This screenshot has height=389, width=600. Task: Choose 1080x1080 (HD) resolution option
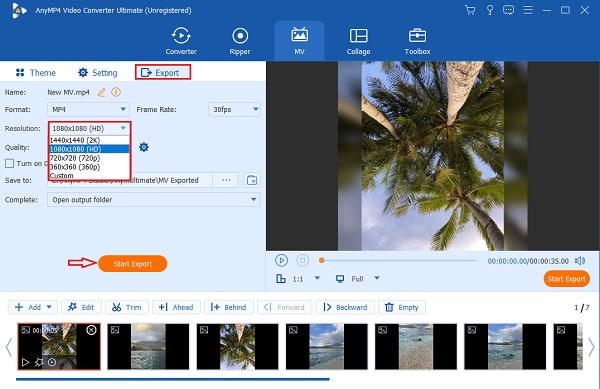click(90, 149)
